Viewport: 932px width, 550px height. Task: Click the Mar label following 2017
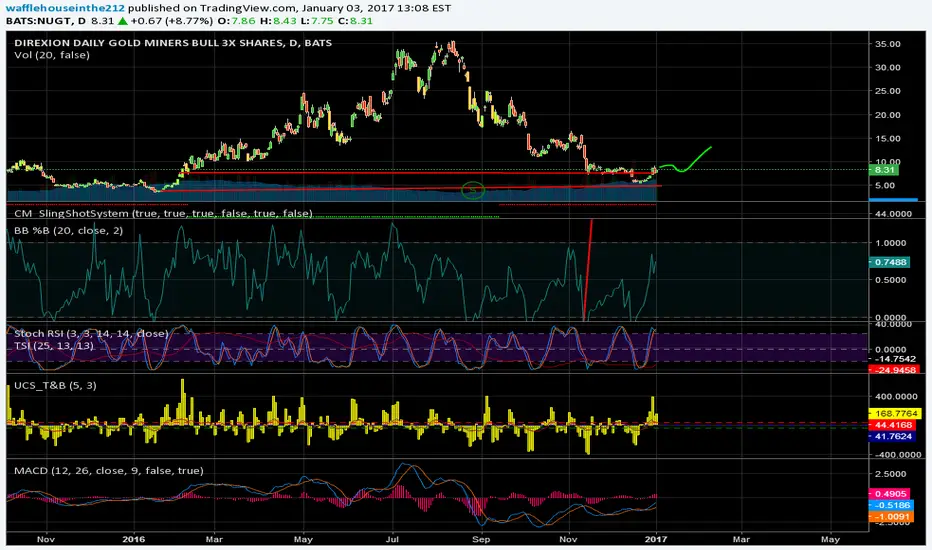click(741, 539)
